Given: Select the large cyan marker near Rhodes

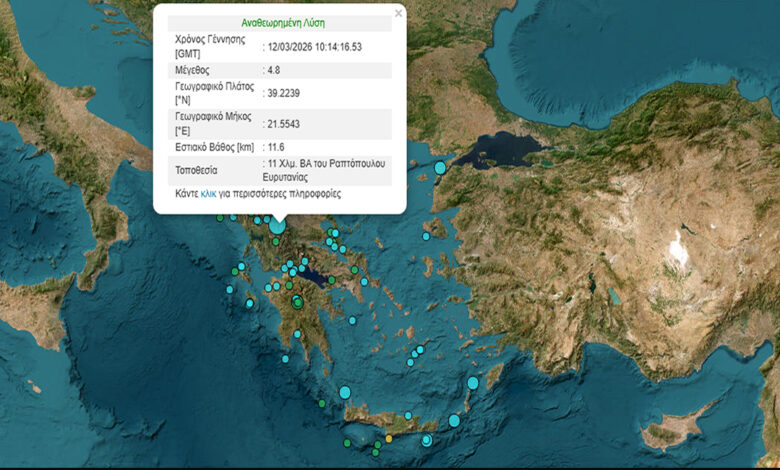Looking at the screenshot, I should click(x=472, y=383).
